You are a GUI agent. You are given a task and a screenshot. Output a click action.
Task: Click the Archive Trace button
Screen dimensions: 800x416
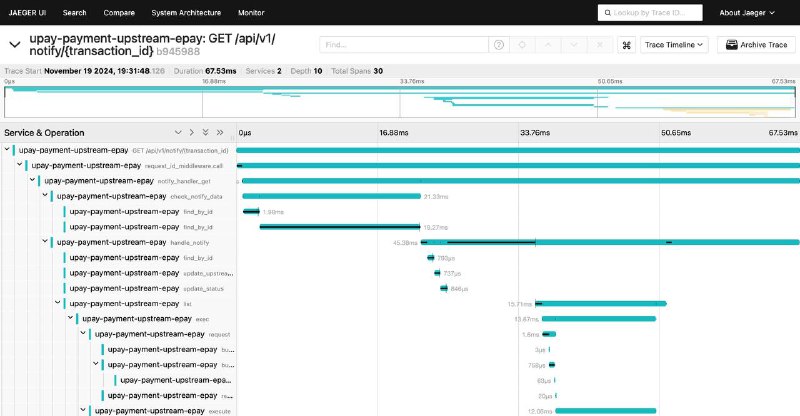tap(757, 45)
